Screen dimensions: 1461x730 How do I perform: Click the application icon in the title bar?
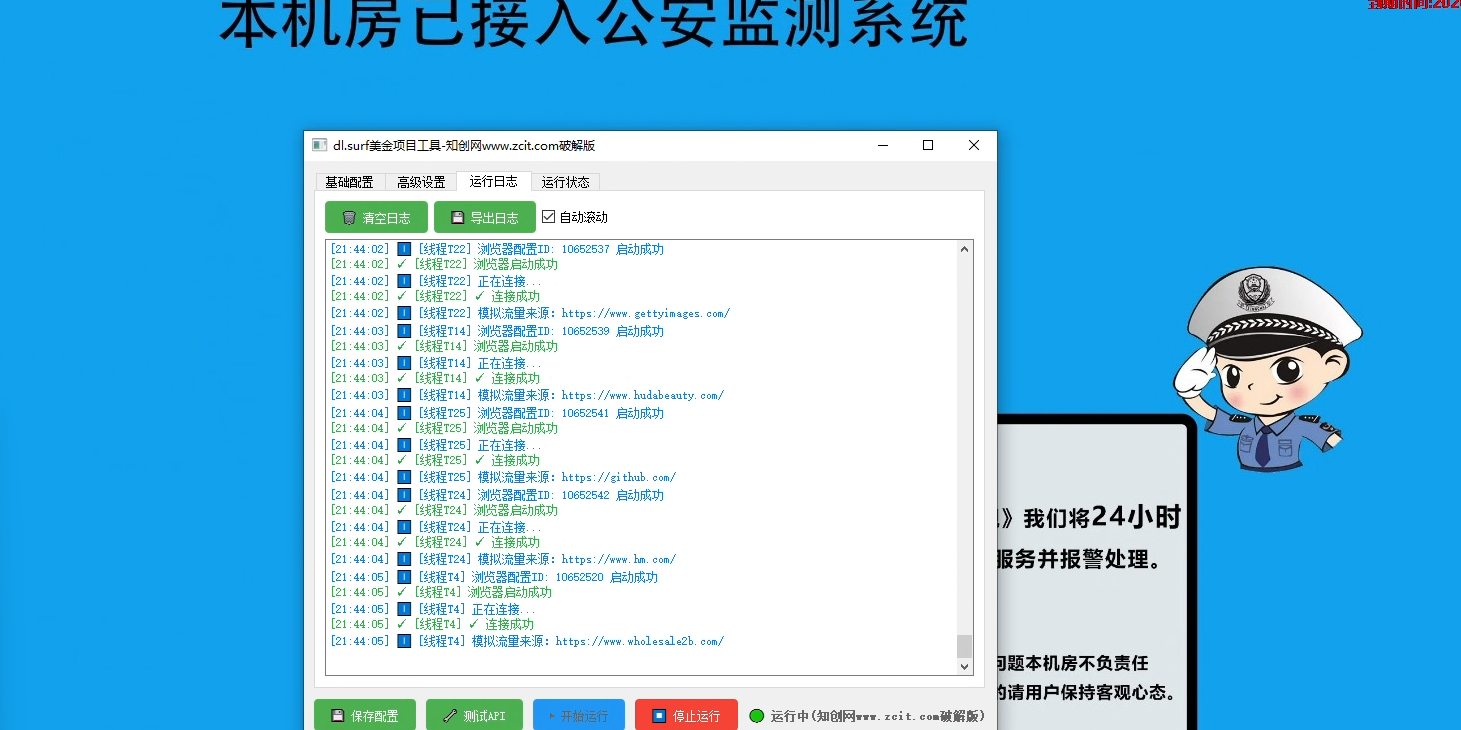[320, 144]
